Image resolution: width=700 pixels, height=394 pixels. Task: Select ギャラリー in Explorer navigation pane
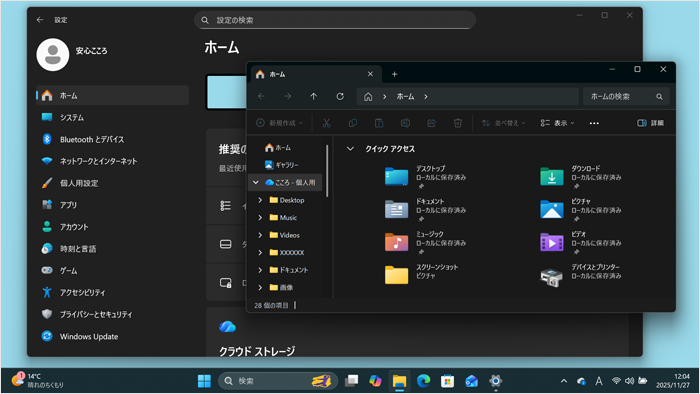[281, 165]
